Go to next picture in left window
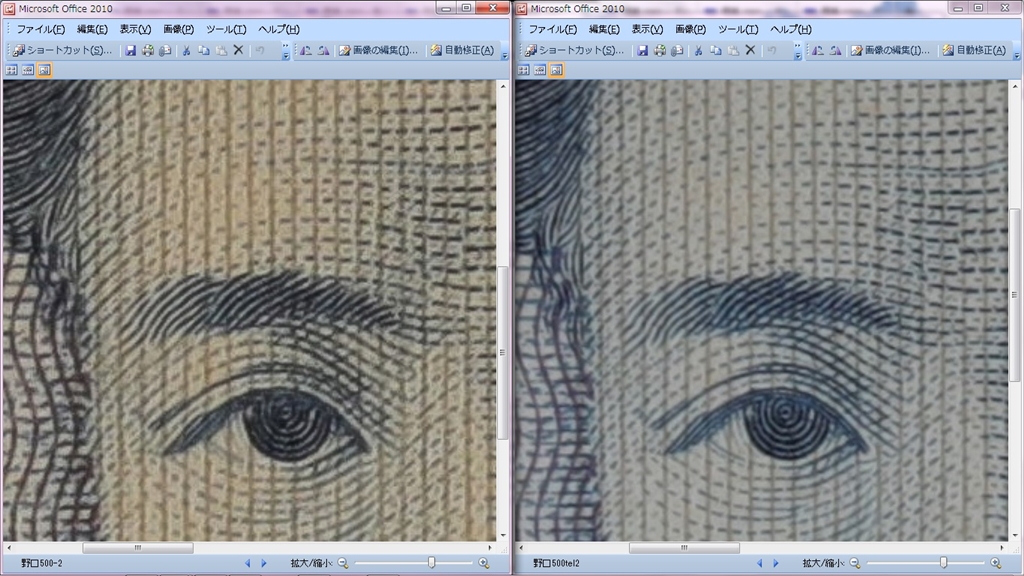The image size is (1024, 576). (264, 563)
